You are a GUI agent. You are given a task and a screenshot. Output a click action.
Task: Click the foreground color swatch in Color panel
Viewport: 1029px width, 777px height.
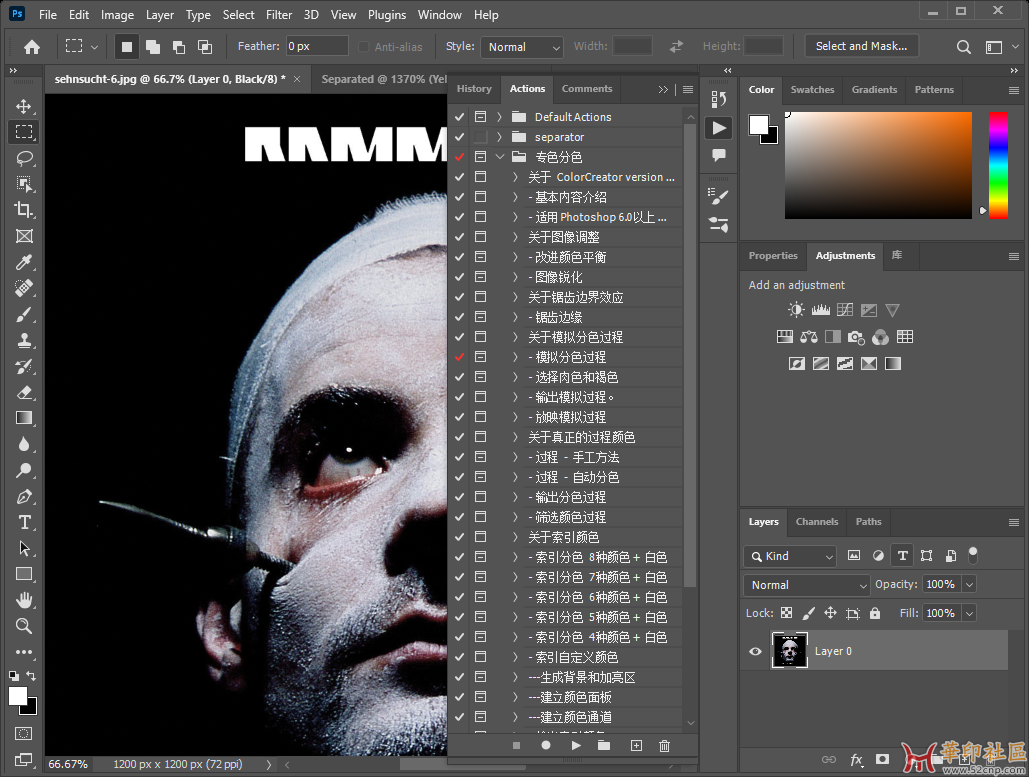pos(759,125)
